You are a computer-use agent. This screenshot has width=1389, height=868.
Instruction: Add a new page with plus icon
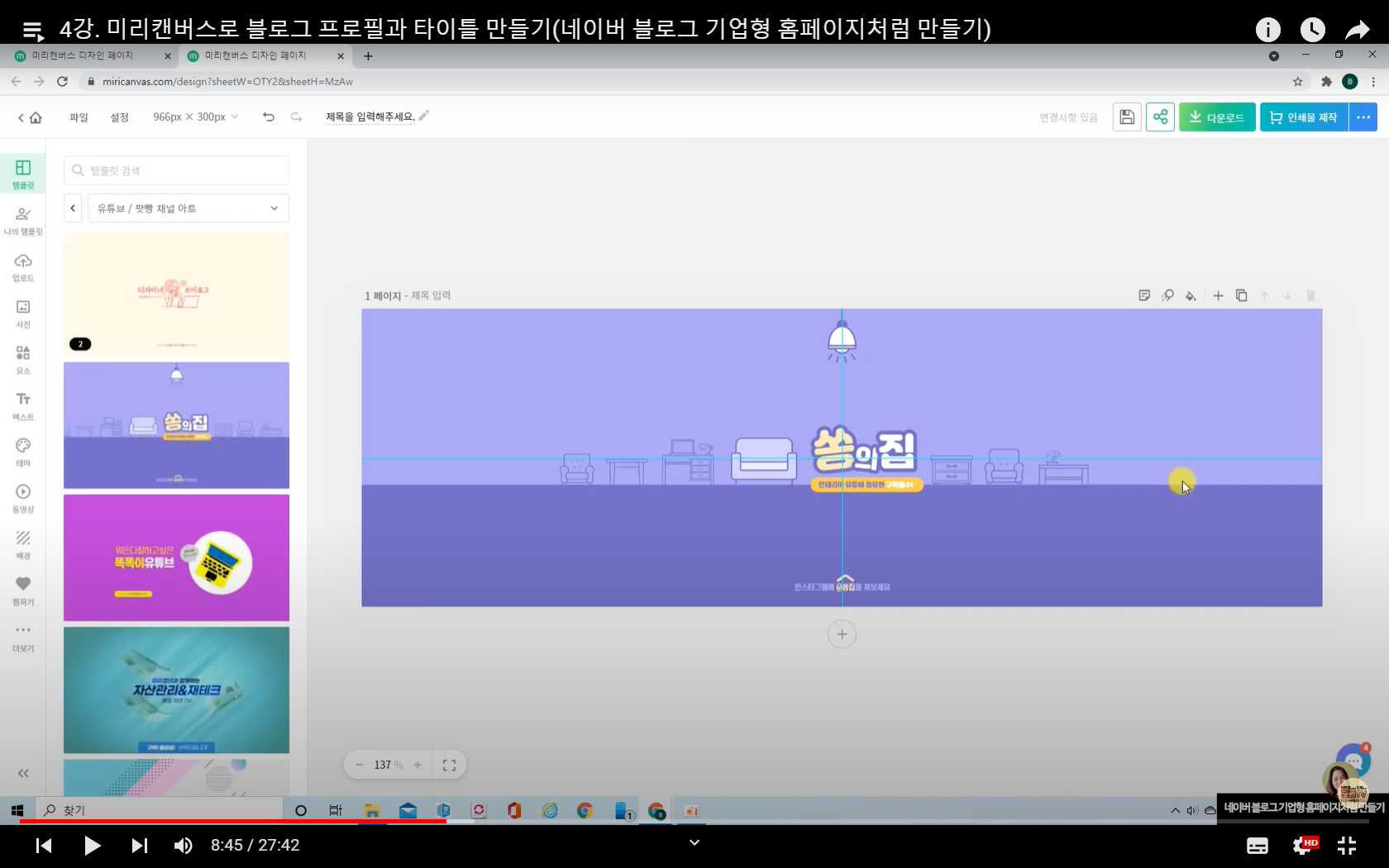(x=1218, y=295)
